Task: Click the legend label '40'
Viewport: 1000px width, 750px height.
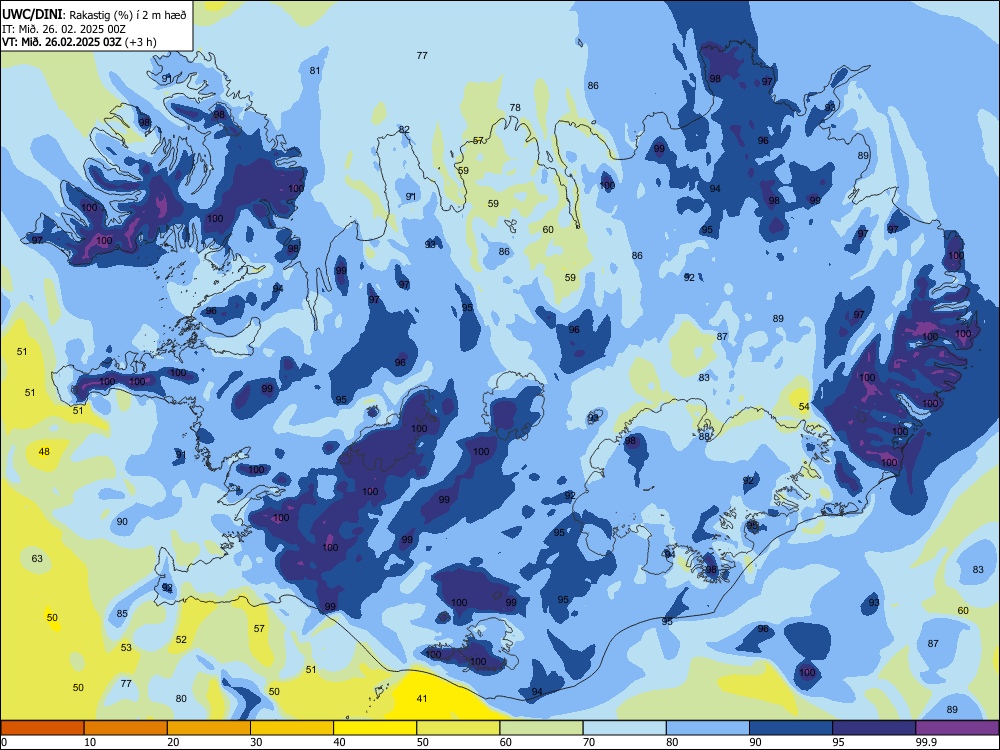Action: pyautogui.click(x=339, y=742)
